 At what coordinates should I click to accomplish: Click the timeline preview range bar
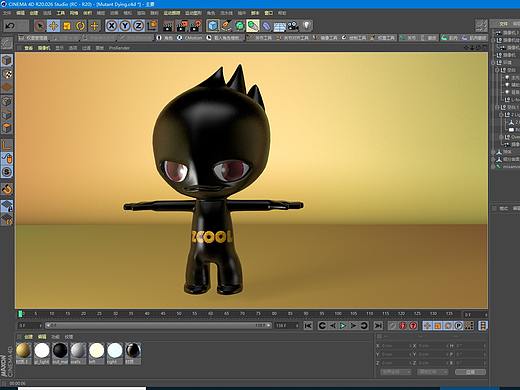(x=158, y=325)
